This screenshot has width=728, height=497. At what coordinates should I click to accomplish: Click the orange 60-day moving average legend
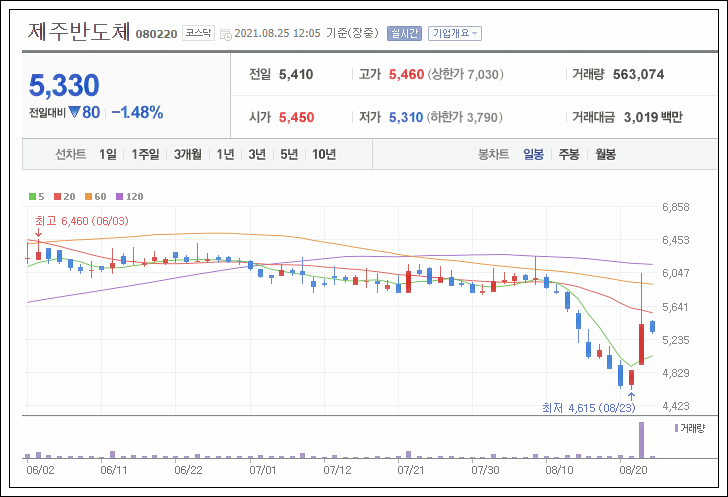pos(96,196)
